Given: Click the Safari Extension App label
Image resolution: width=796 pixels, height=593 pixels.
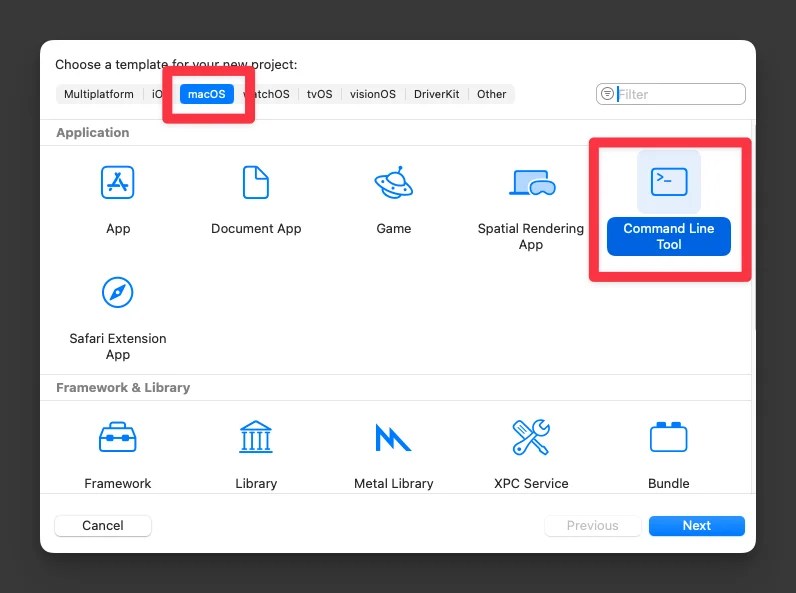Looking at the screenshot, I should click(x=118, y=346).
